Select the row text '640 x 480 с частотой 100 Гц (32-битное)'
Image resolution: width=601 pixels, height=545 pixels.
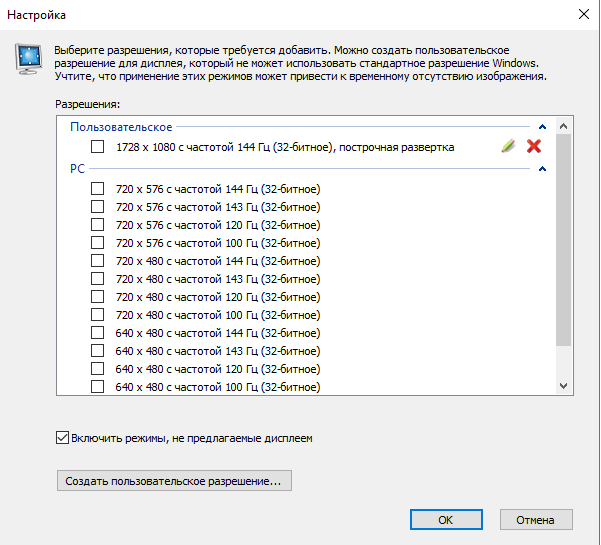[218, 387]
